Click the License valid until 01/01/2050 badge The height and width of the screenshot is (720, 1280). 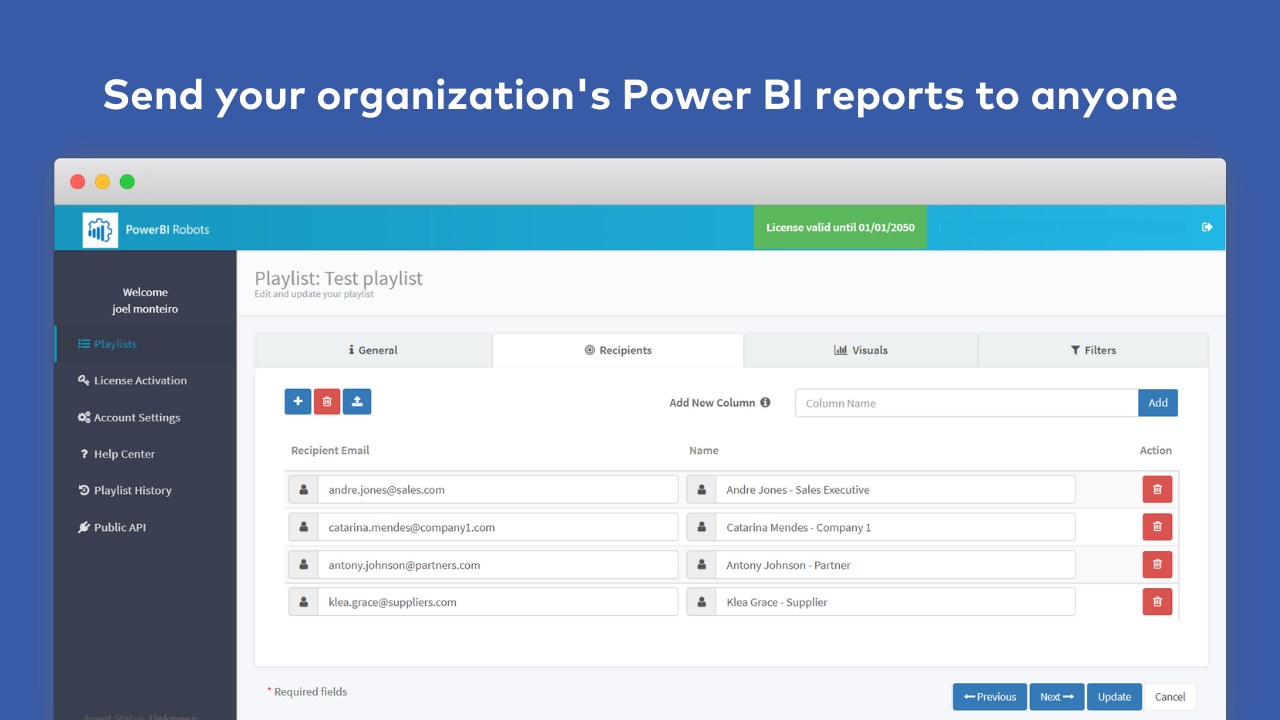tap(840, 228)
